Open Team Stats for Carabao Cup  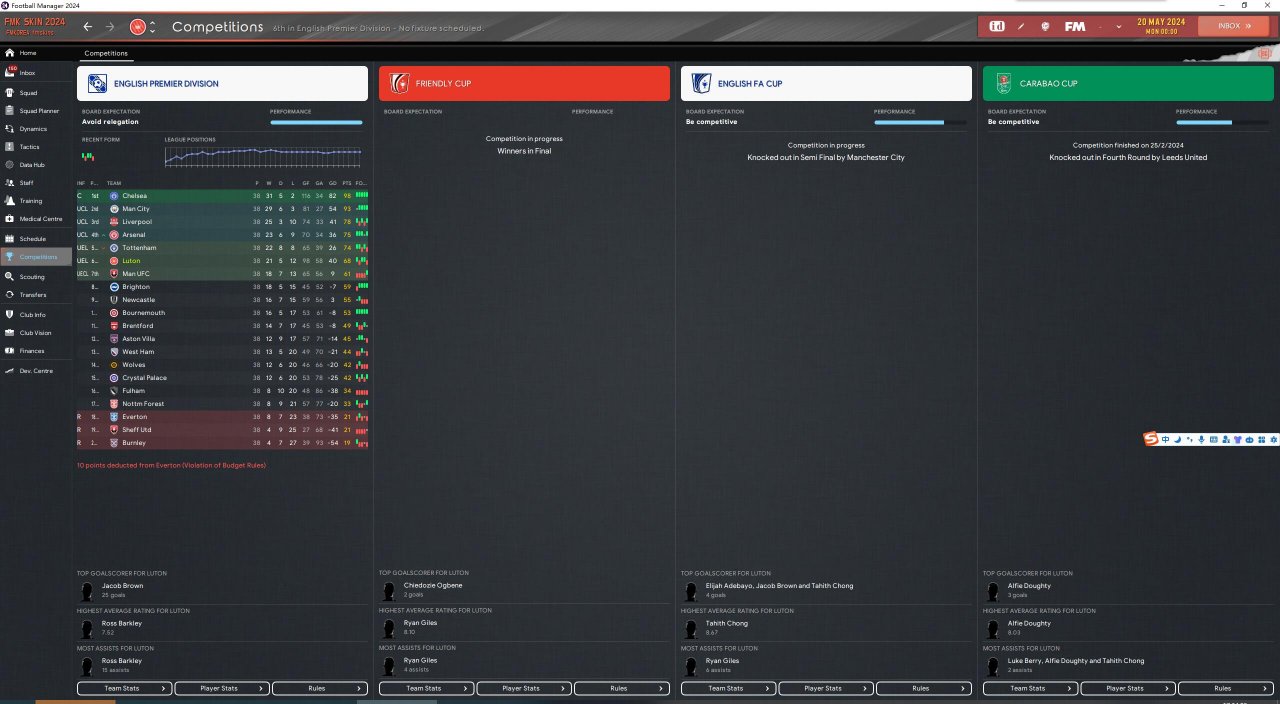point(1030,688)
